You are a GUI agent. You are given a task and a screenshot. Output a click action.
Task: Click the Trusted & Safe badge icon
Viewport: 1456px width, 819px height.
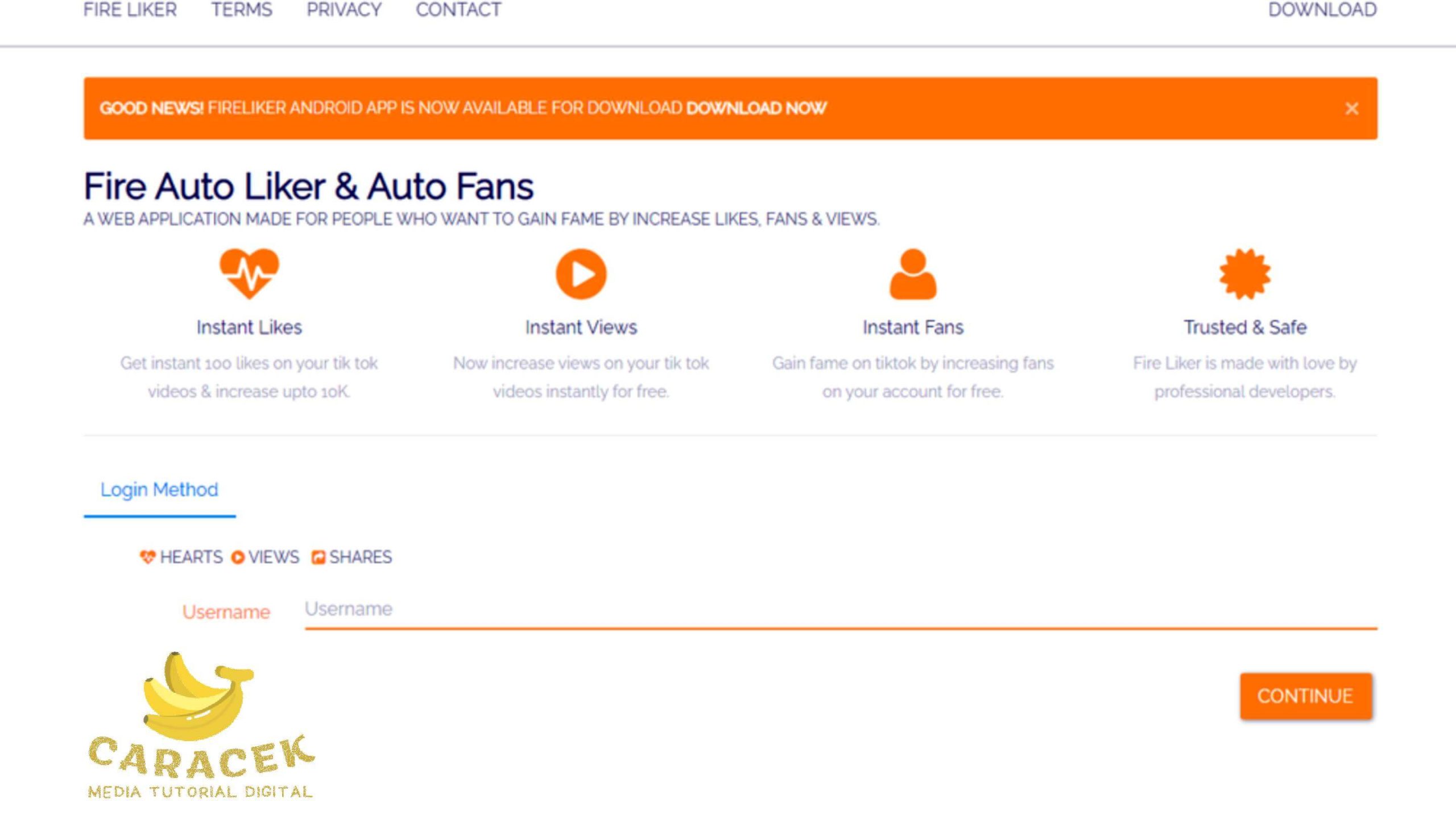(x=1244, y=274)
